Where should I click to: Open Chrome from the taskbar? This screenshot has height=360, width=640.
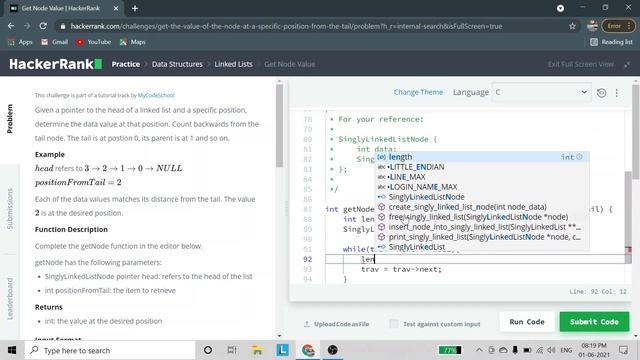click(x=308, y=350)
